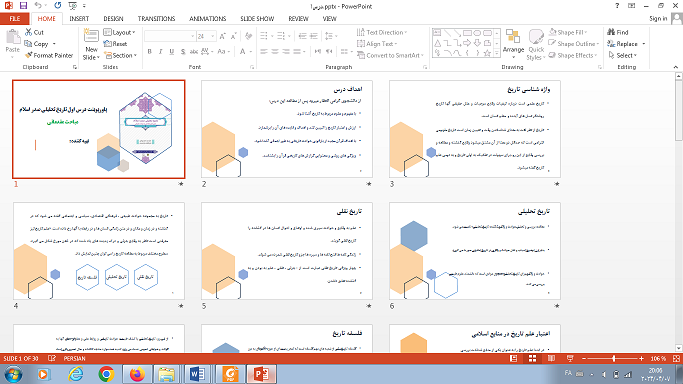Toggle Italic formatting button
The width and height of the screenshot is (683, 384).
tap(160, 51)
